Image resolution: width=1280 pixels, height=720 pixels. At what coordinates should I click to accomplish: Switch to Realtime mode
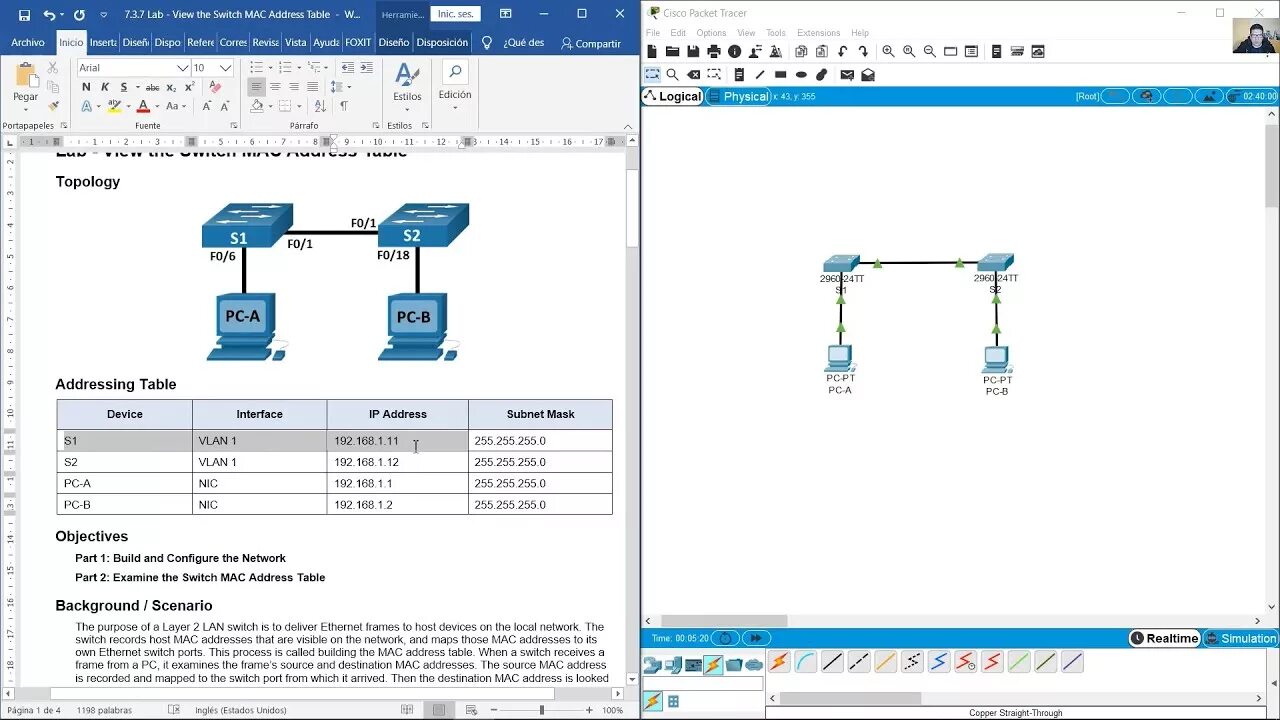[x=1164, y=638]
